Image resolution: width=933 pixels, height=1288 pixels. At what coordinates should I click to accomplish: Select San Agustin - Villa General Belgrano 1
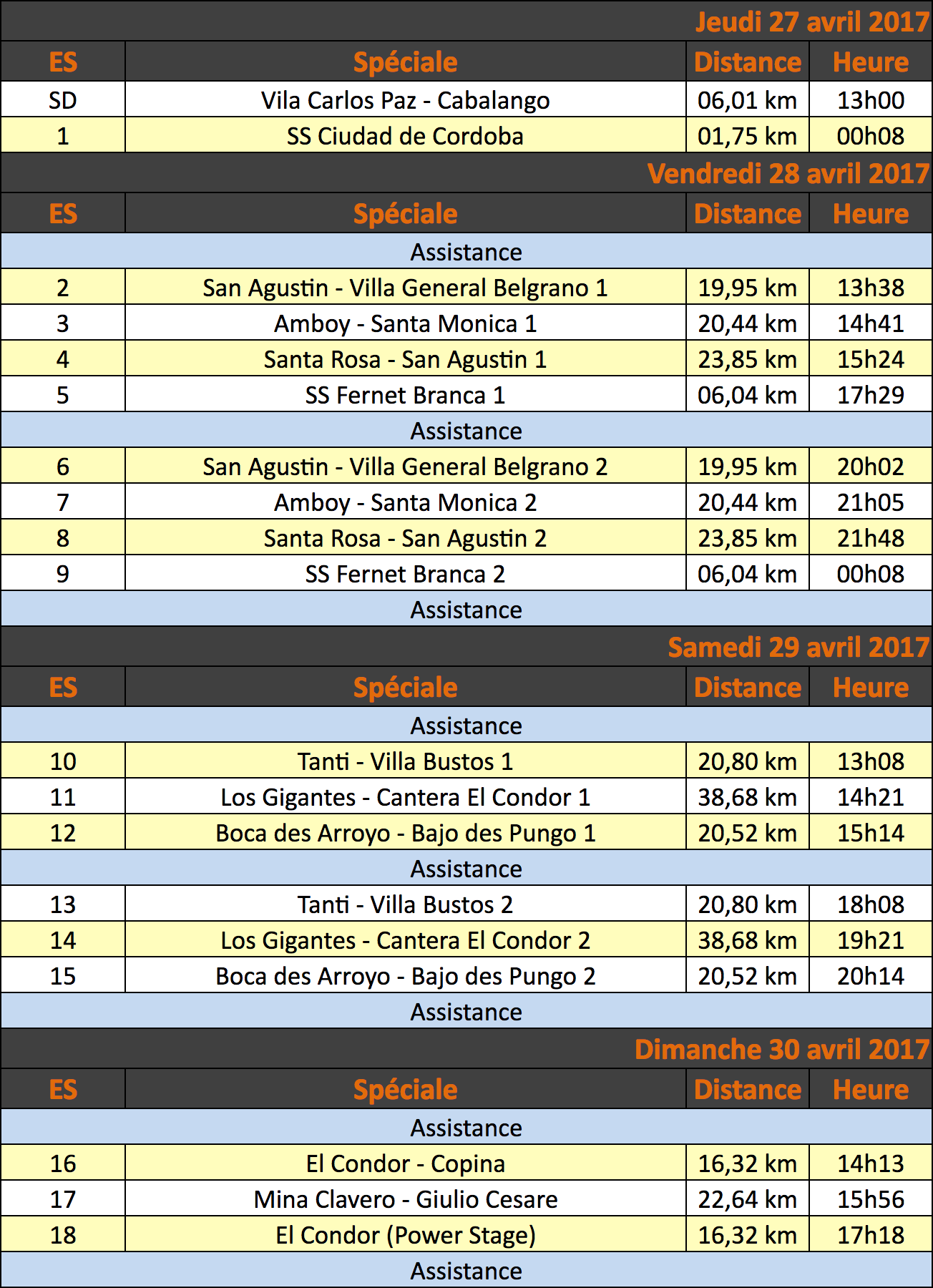tap(405, 288)
